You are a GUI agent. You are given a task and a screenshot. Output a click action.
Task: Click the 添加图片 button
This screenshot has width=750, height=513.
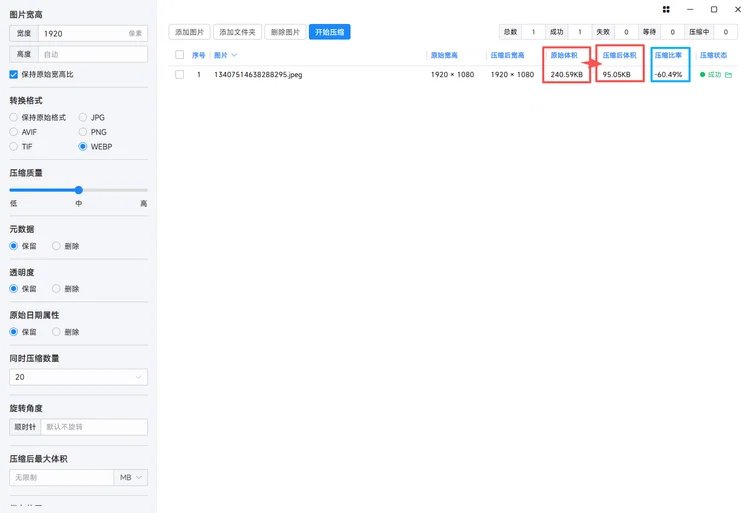coord(189,32)
